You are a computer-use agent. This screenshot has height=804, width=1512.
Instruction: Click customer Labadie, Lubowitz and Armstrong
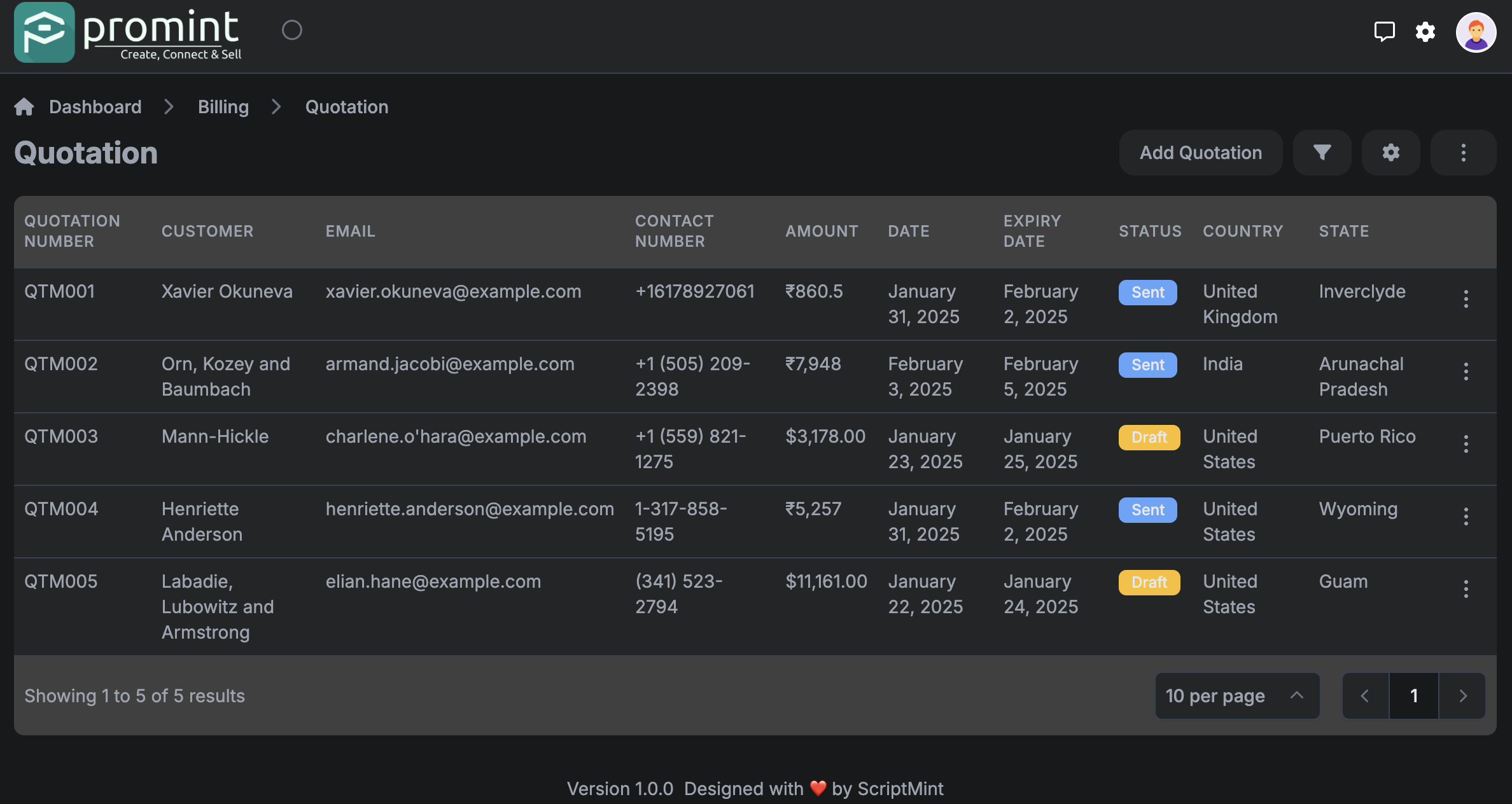(x=218, y=607)
